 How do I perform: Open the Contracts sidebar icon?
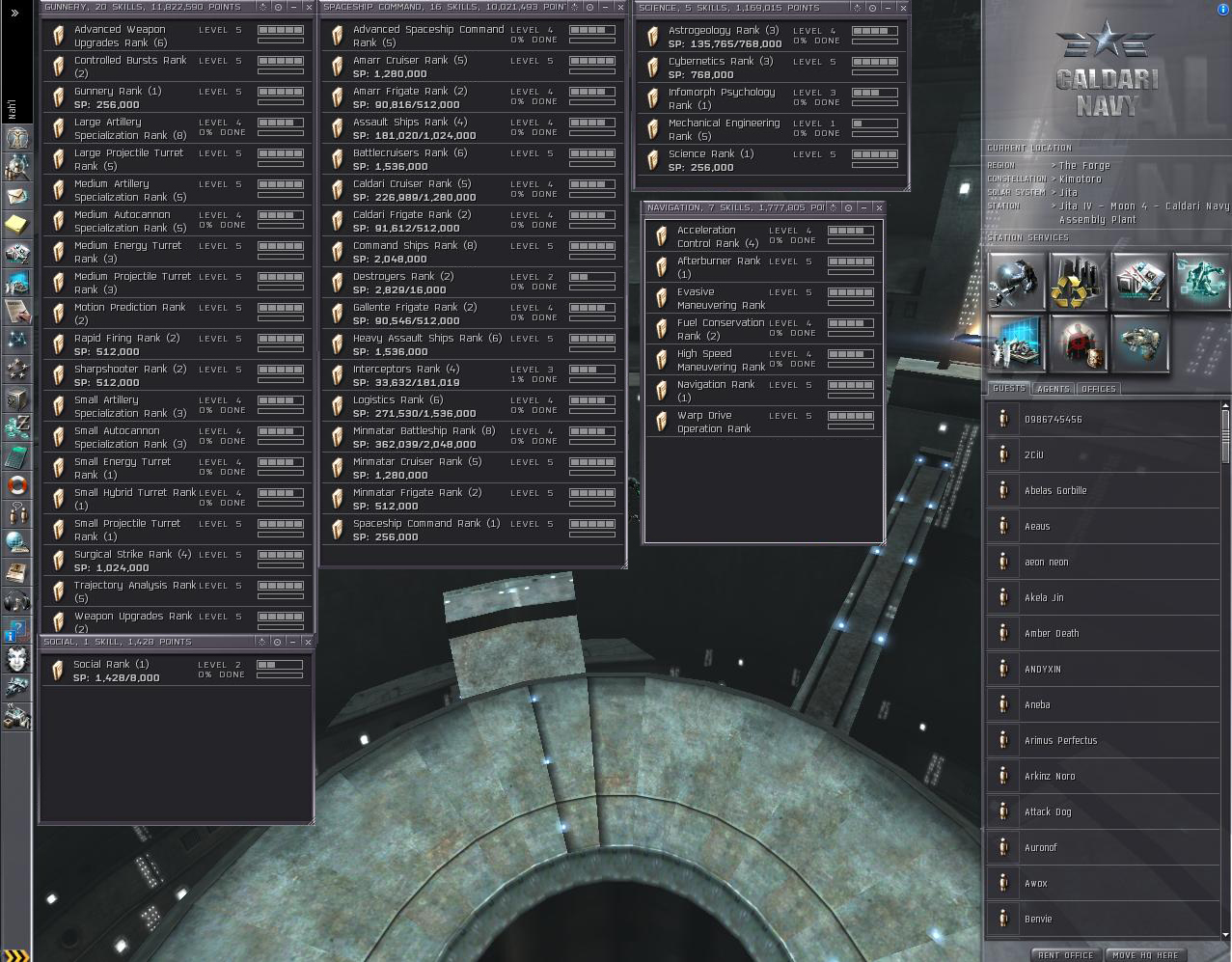tap(16, 311)
